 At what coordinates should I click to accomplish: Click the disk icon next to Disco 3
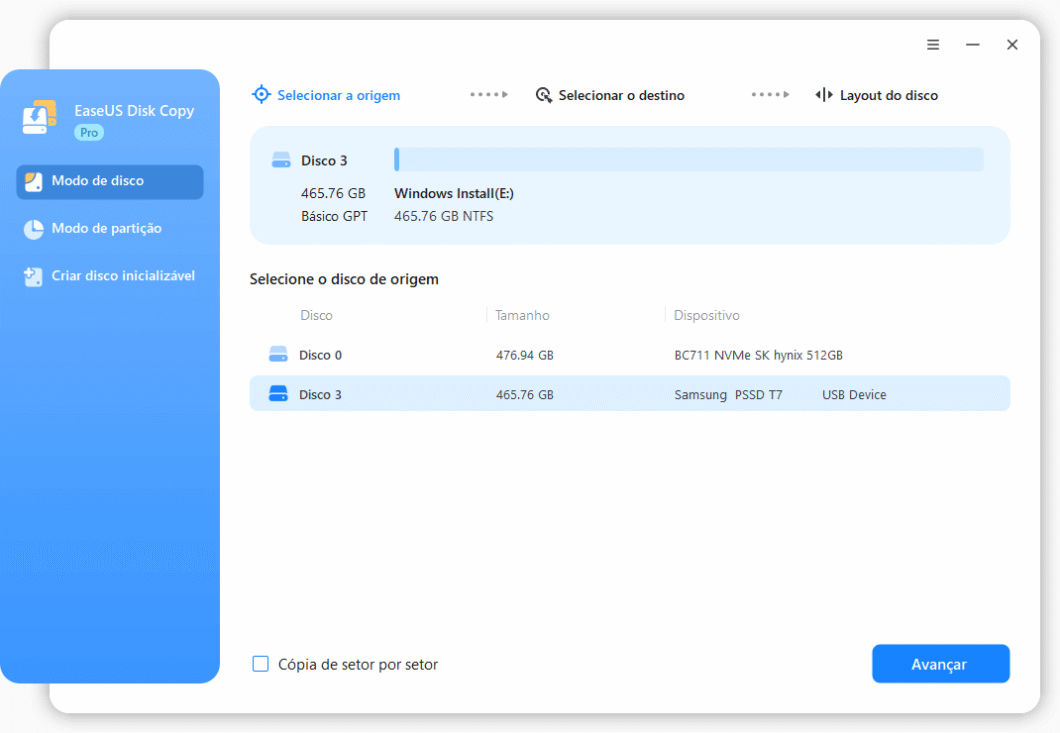click(277, 394)
